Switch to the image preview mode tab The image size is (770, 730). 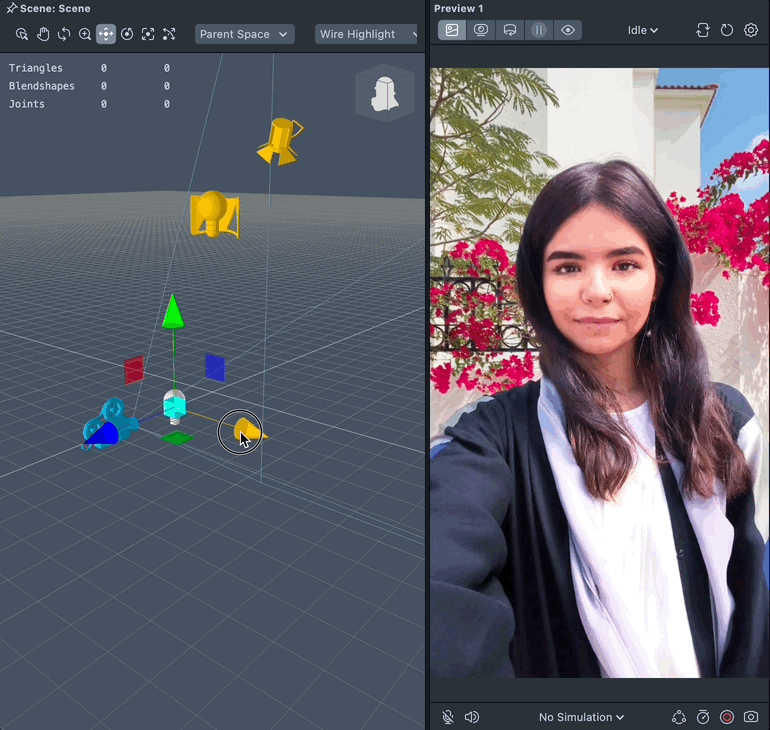pos(452,30)
